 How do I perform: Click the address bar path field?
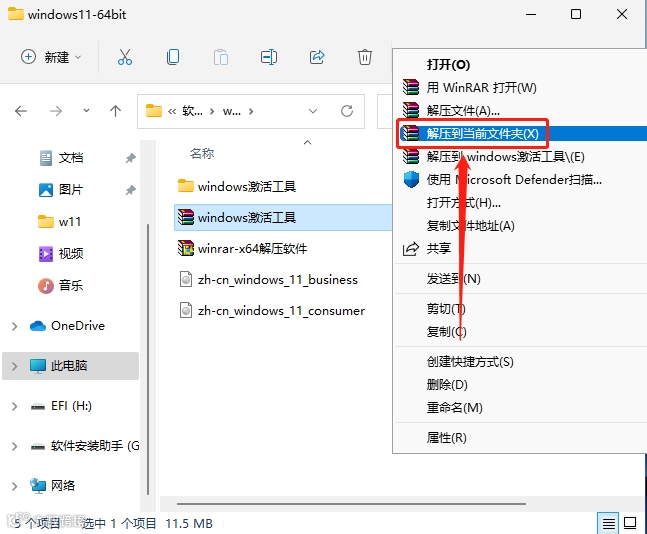[x=250, y=111]
